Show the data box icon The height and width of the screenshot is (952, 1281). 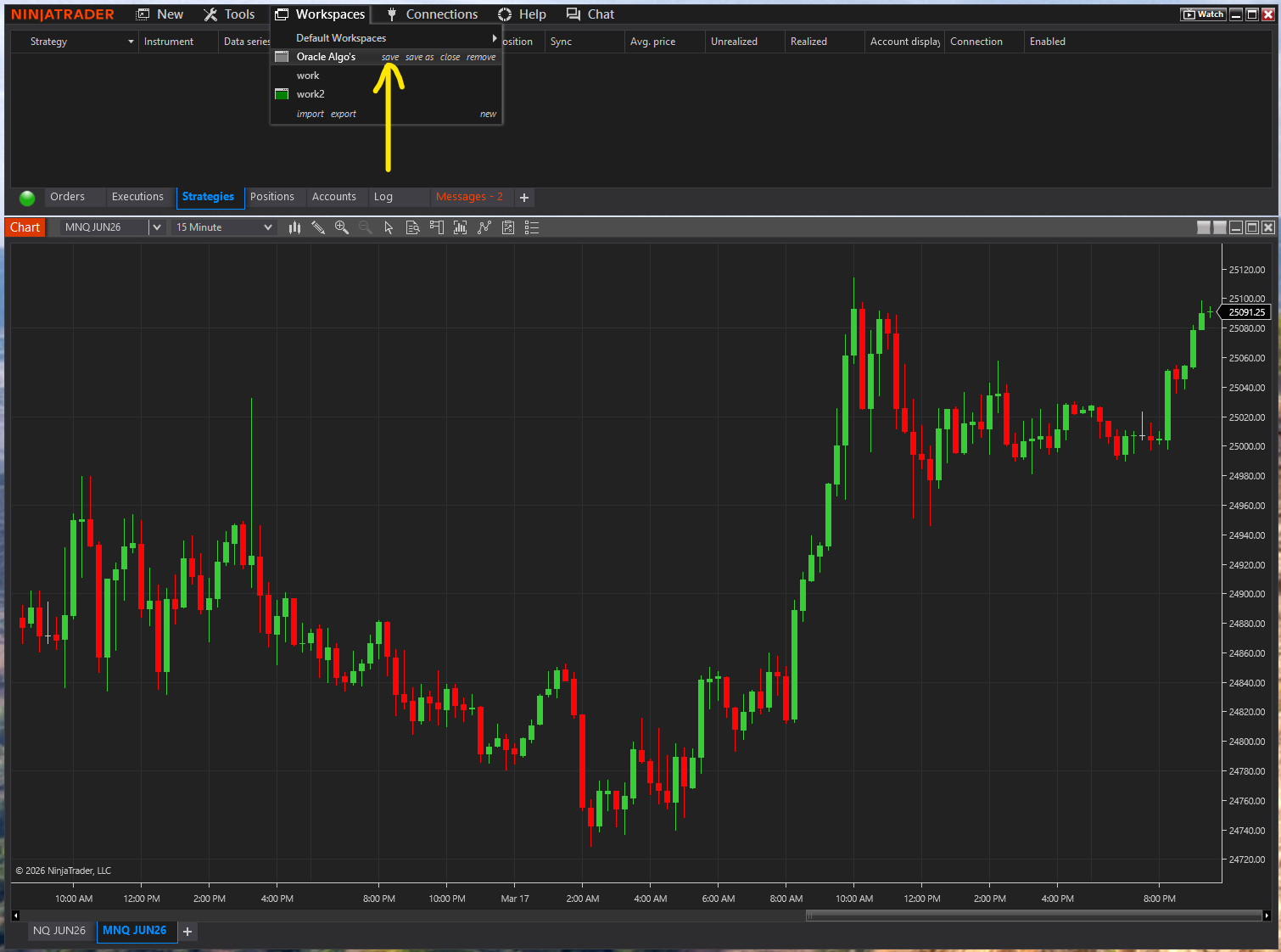click(x=413, y=227)
